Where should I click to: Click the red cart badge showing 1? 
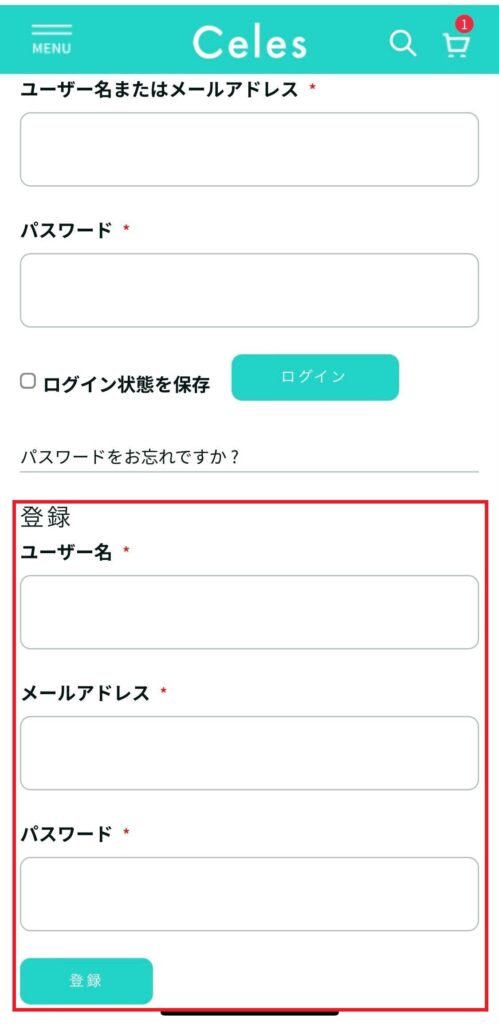tap(464, 25)
